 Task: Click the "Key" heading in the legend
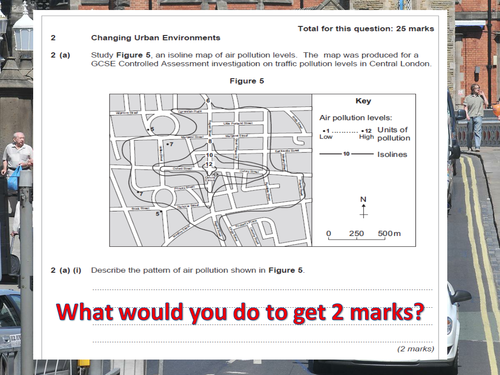[x=363, y=101]
